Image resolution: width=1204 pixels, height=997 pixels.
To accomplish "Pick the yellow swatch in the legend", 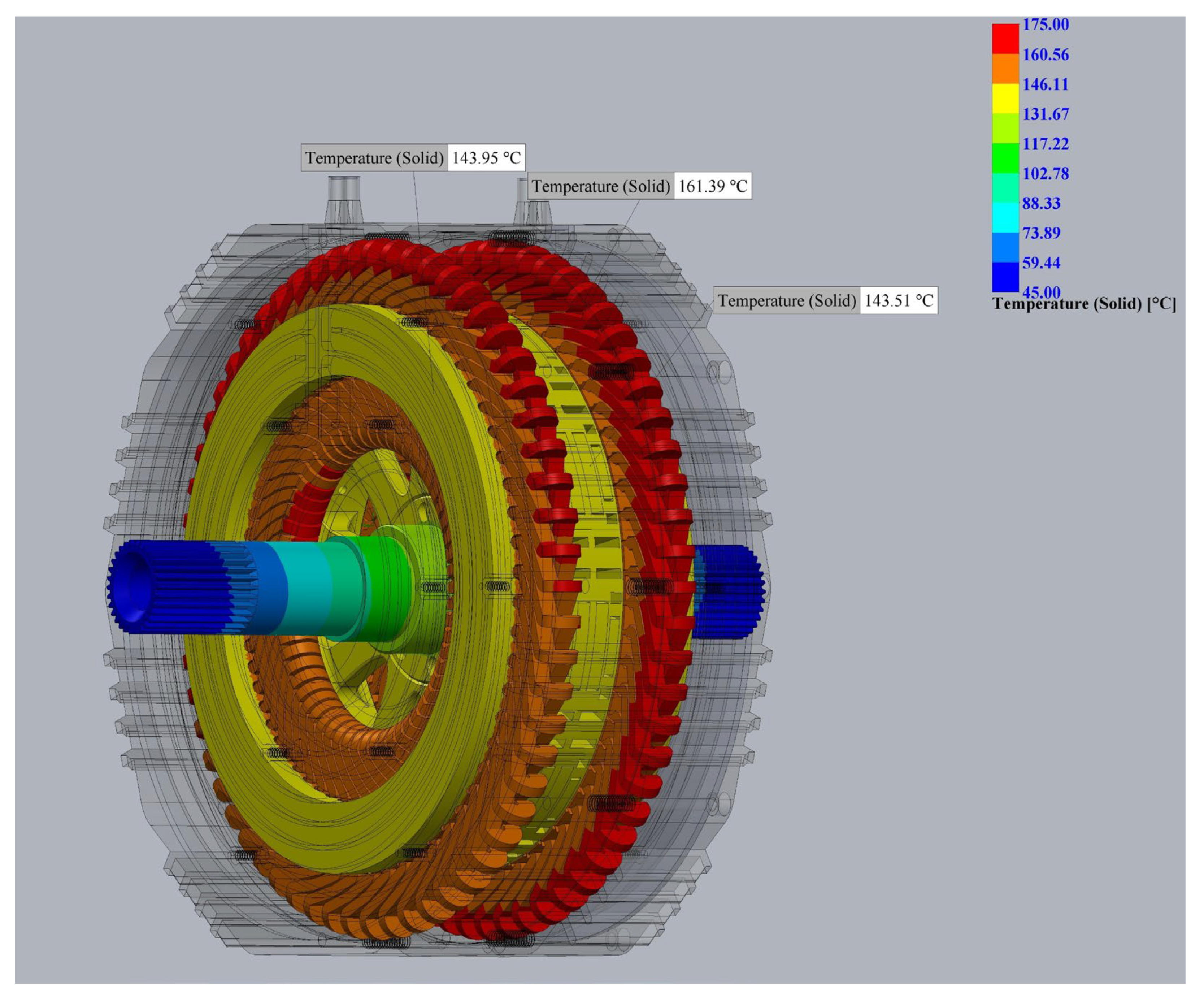I will (1005, 99).
